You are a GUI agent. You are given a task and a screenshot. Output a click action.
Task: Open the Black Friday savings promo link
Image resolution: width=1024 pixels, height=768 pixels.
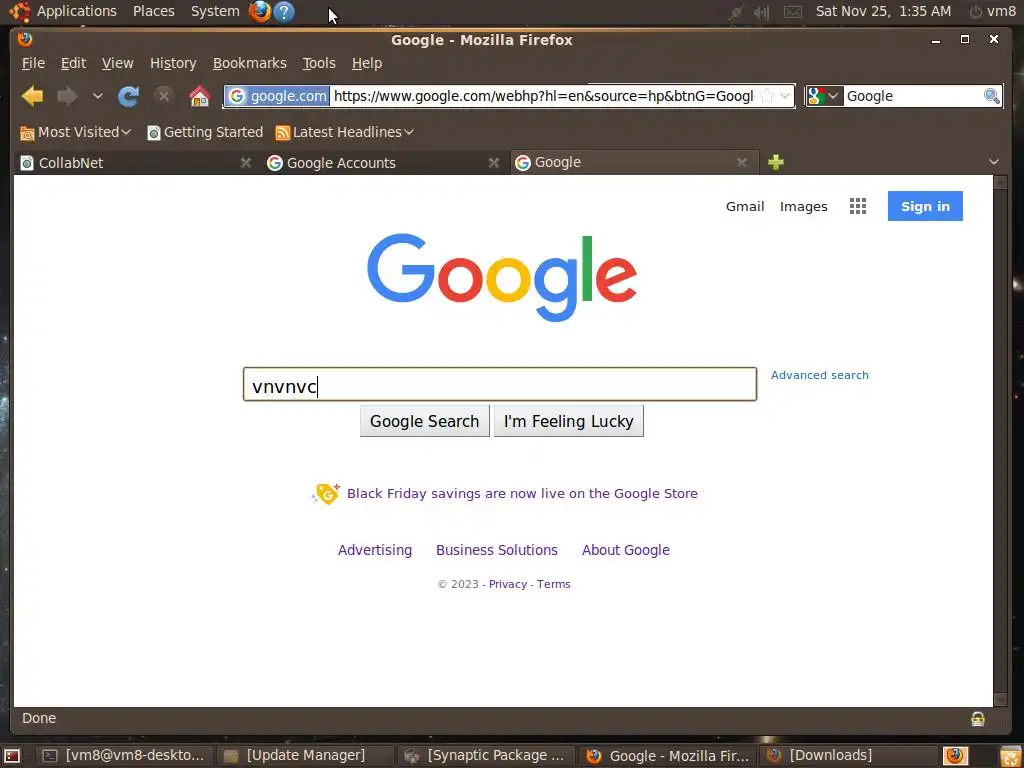coord(522,494)
